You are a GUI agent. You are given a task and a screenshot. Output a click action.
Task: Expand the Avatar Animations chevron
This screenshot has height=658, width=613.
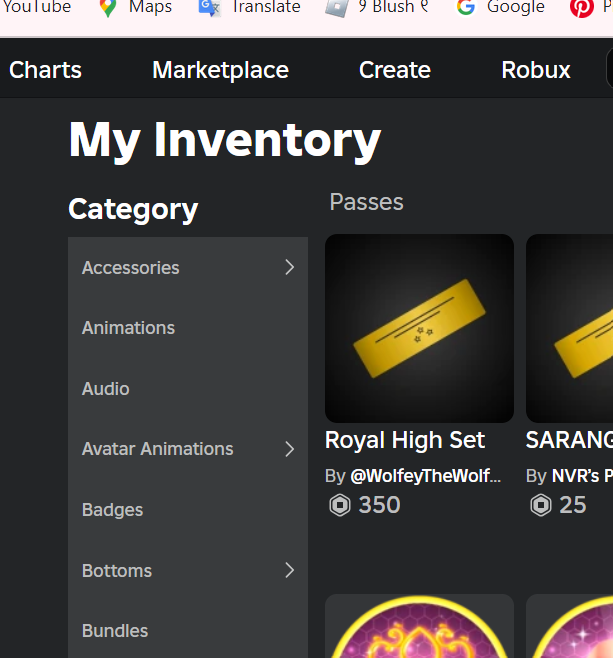290,449
